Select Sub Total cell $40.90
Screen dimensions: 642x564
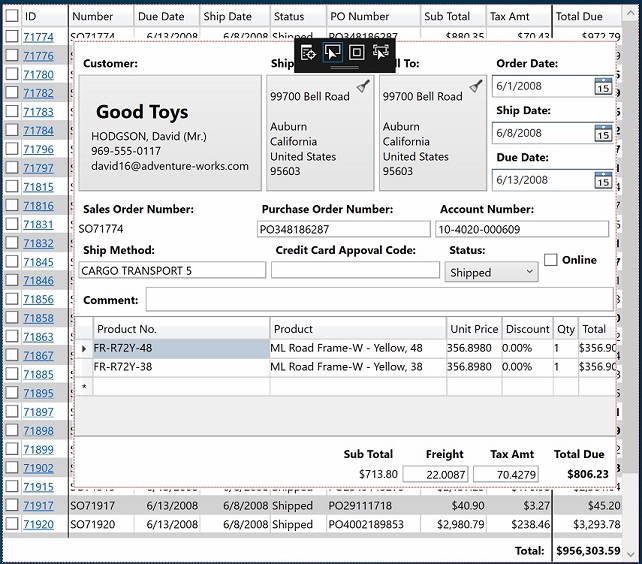[x=453, y=505]
